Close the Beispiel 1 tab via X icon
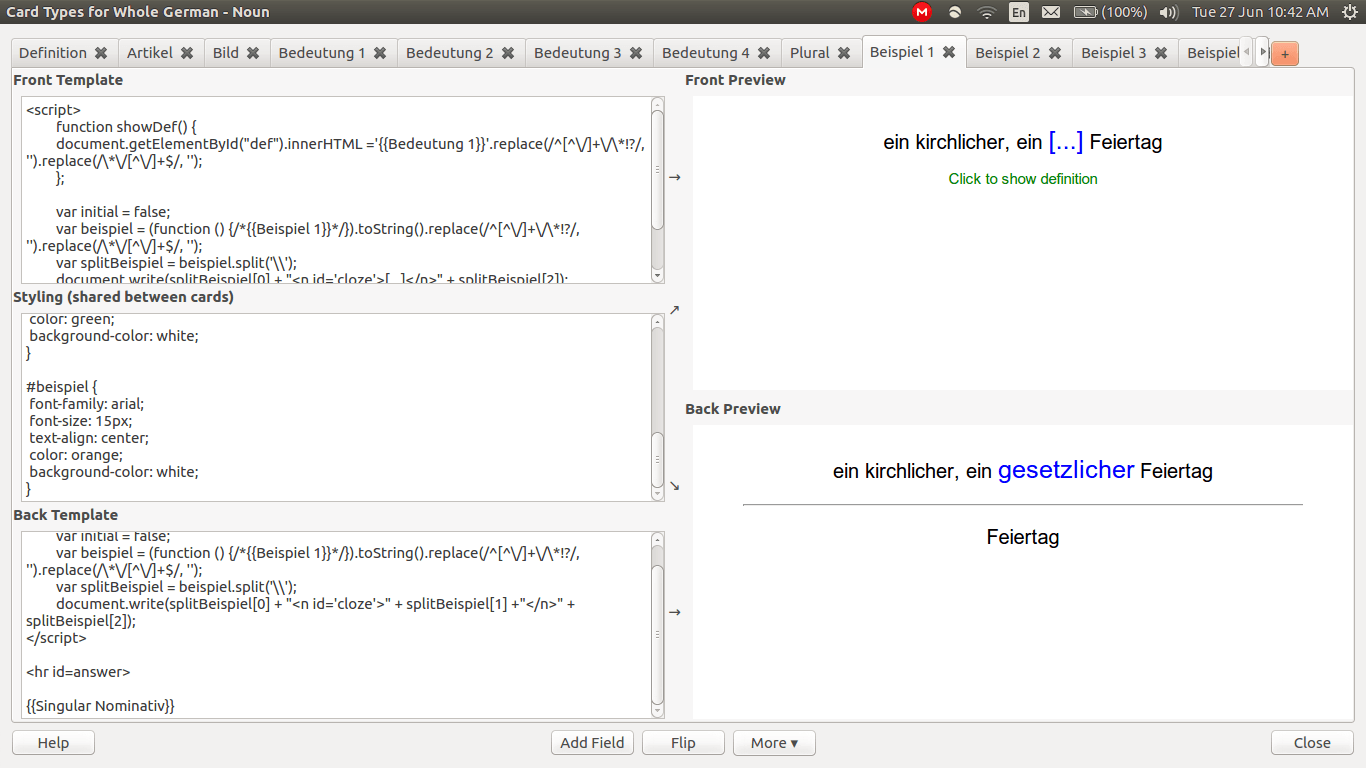The width and height of the screenshot is (1366, 768). [949, 52]
